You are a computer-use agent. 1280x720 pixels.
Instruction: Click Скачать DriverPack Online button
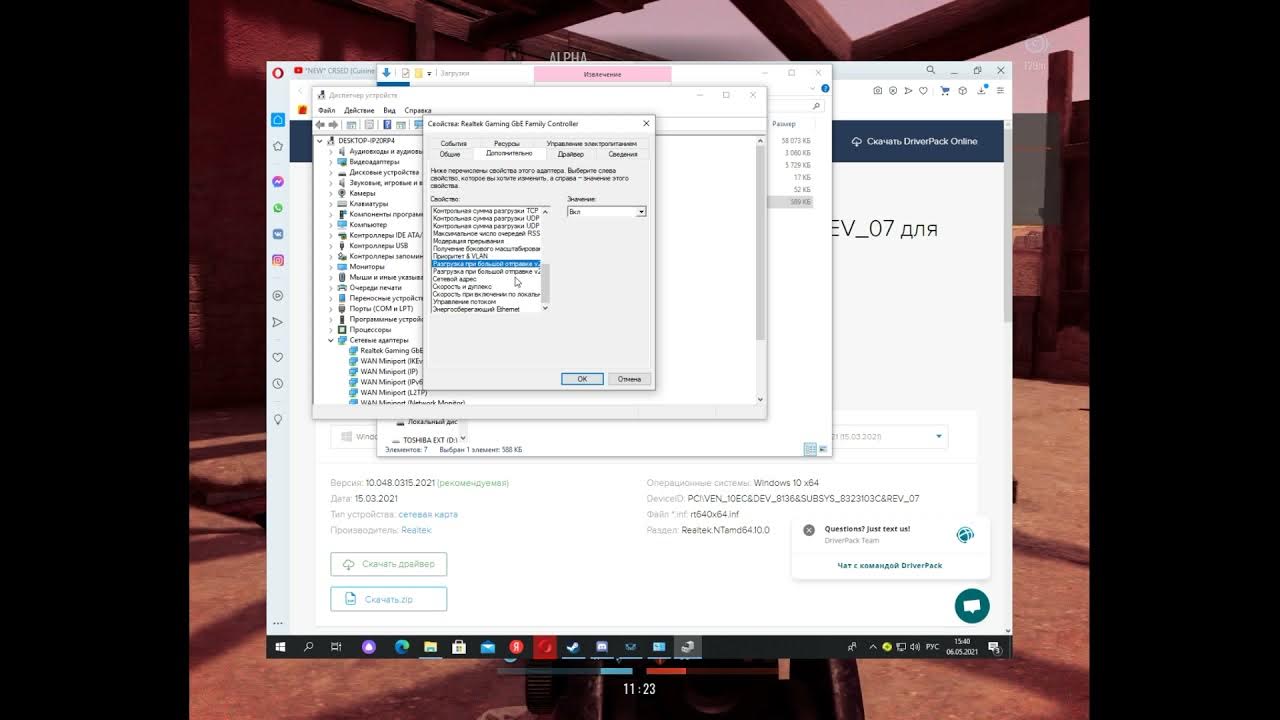click(914, 141)
